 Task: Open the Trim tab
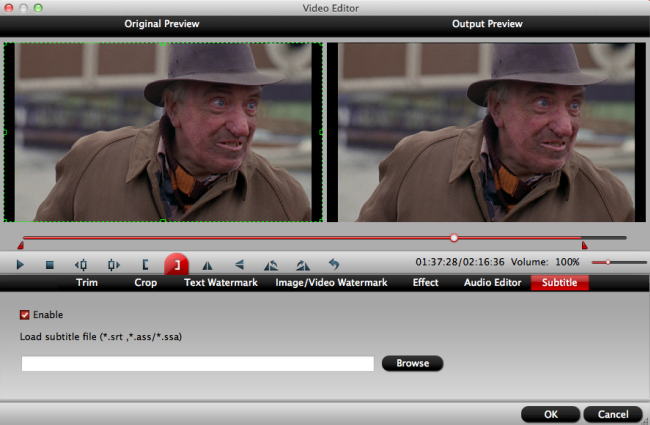87,283
